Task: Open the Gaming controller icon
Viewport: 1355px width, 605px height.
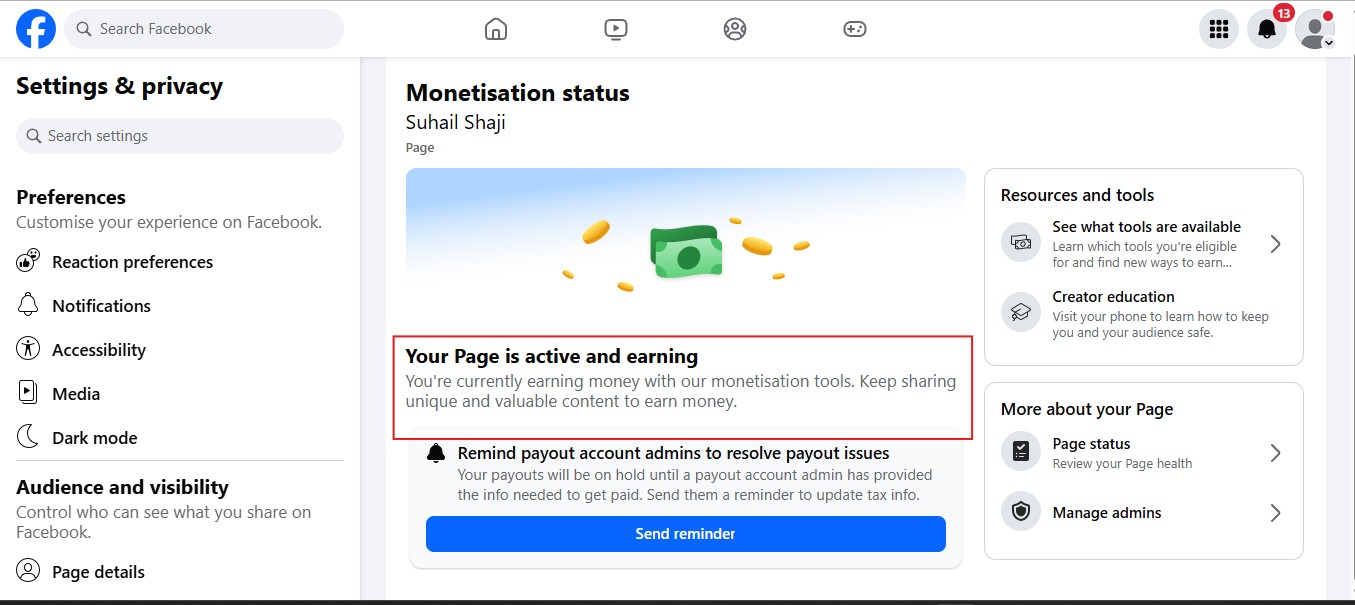Action: 854,29
